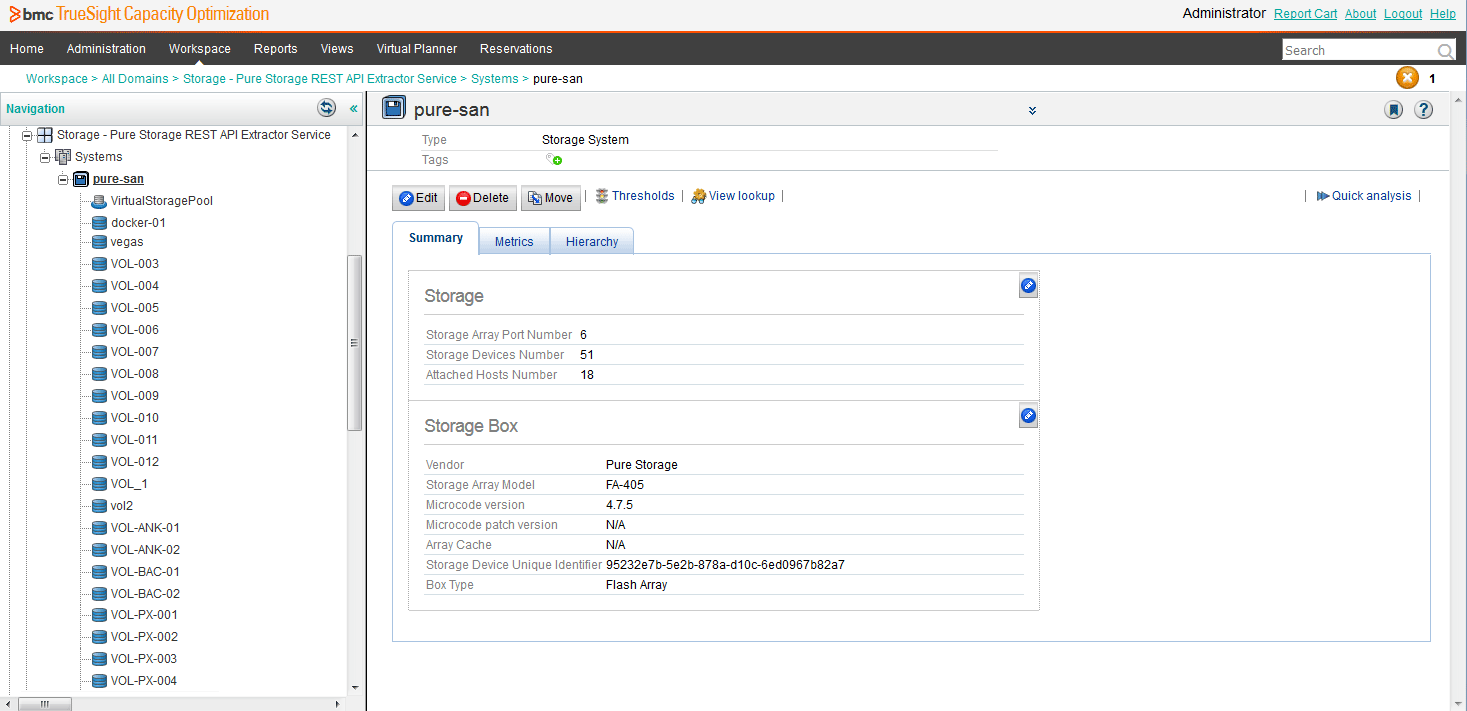Click the Move button

pyautogui.click(x=551, y=198)
